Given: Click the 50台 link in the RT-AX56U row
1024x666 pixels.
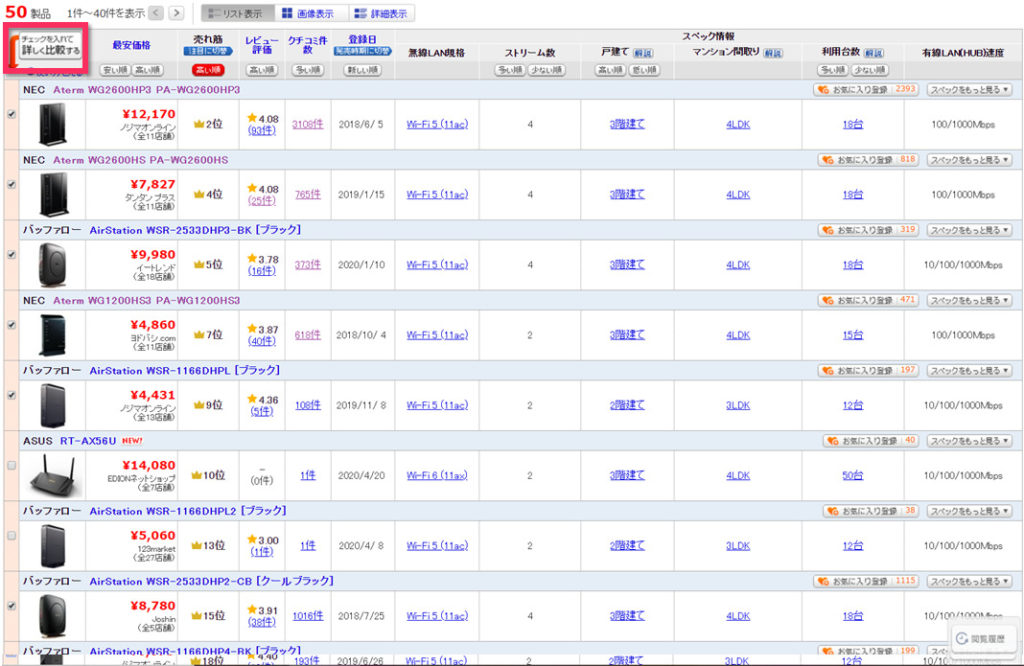Looking at the screenshot, I should (852, 475).
